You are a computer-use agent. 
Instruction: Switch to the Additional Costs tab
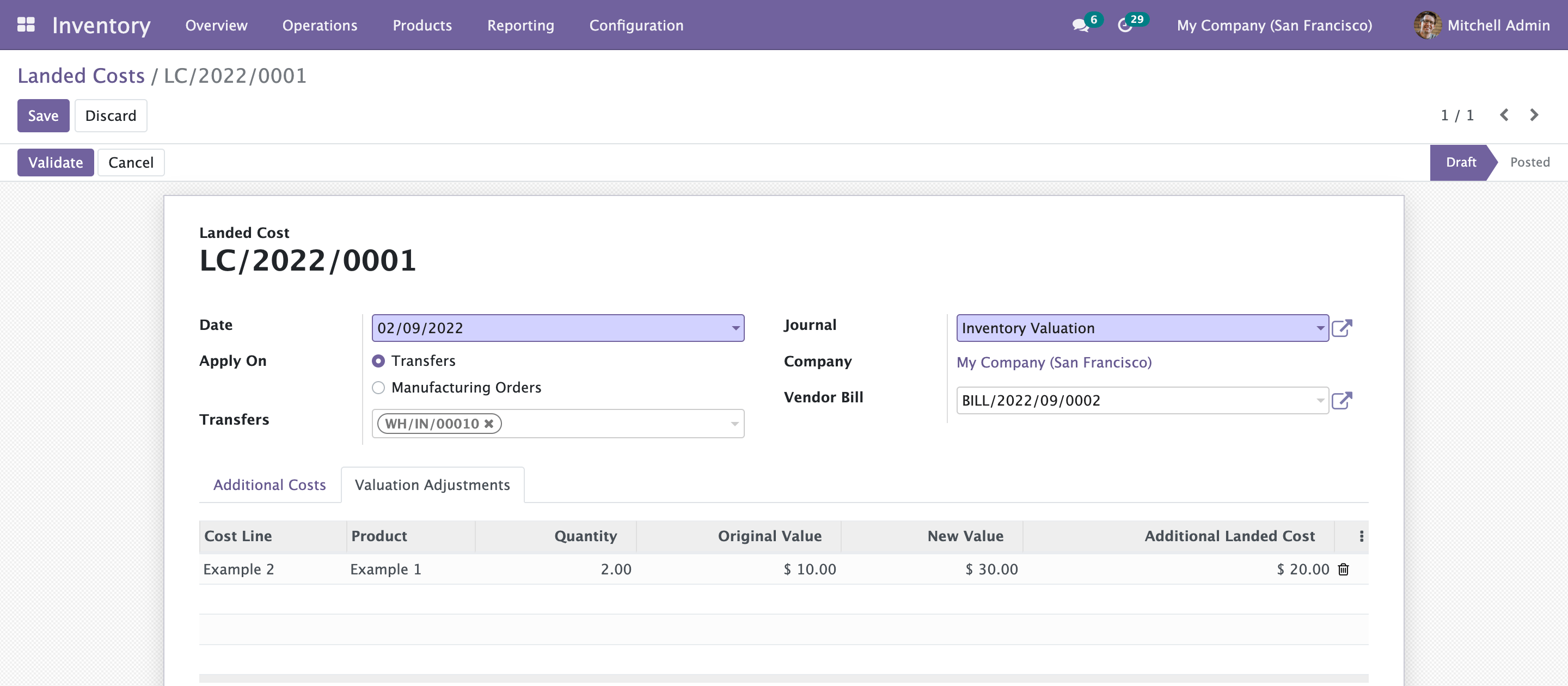click(x=269, y=485)
